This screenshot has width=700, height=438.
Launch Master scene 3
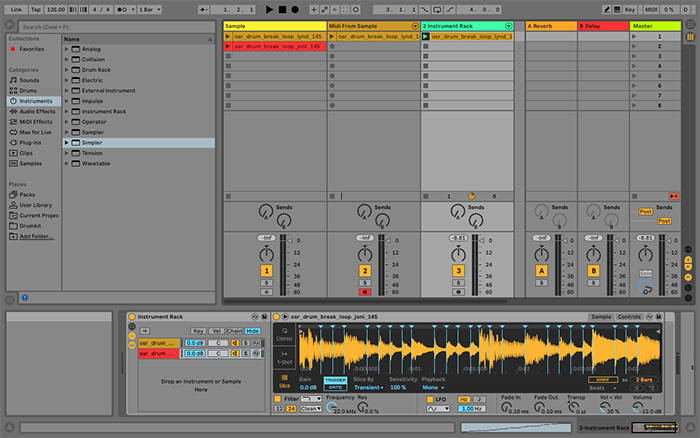coord(634,56)
